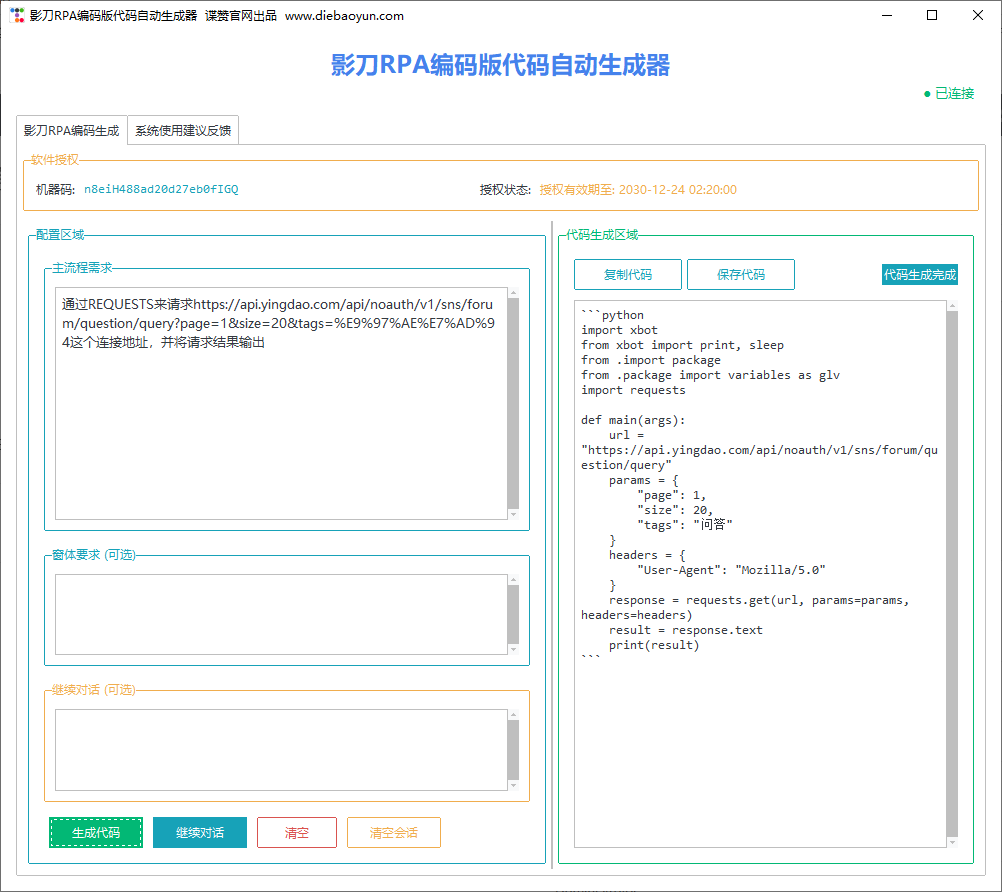Minimize the application window
1002x892 pixels.
(886, 15)
